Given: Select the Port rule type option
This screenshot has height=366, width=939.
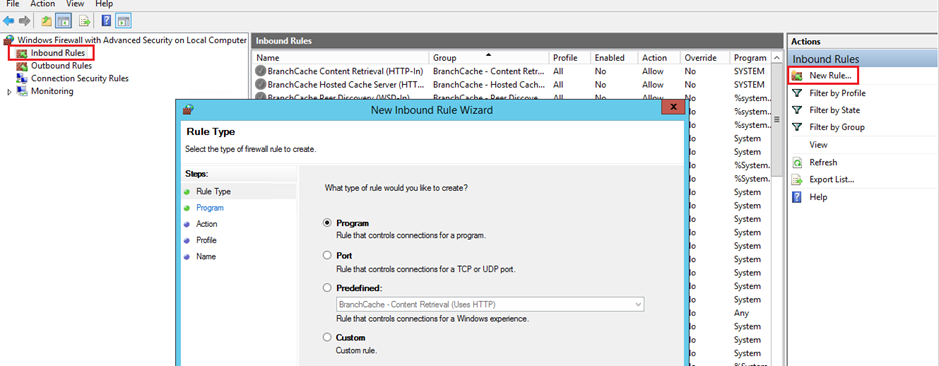Looking at the screenshot, I should (327, 255).
